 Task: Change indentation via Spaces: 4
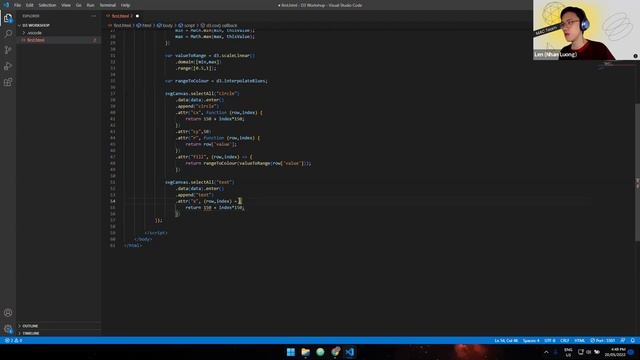click(531, 340)
